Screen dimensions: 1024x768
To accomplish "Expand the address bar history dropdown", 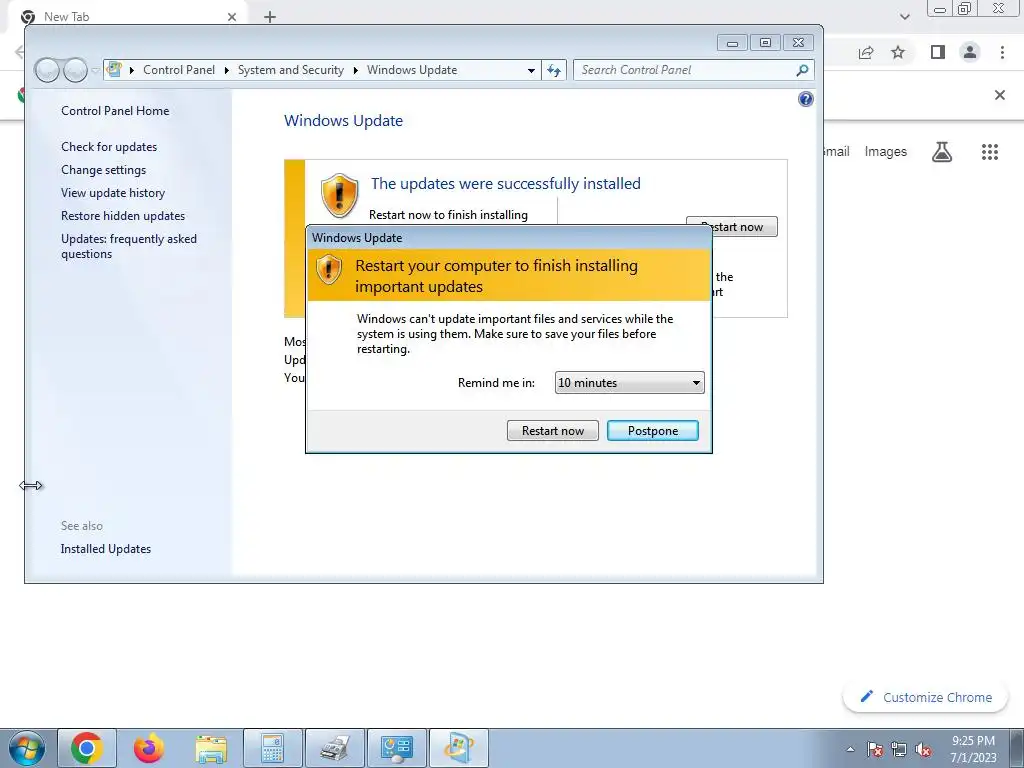I will tap(531, 71).
